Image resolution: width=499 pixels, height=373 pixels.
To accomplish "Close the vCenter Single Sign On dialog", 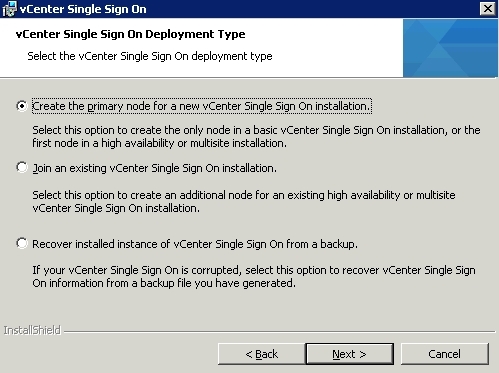I will pyautogui.click(x=488, y=8).
